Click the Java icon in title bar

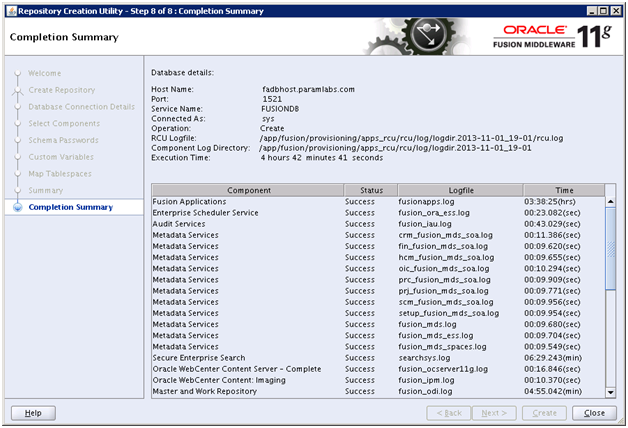[x=12, y=11]
